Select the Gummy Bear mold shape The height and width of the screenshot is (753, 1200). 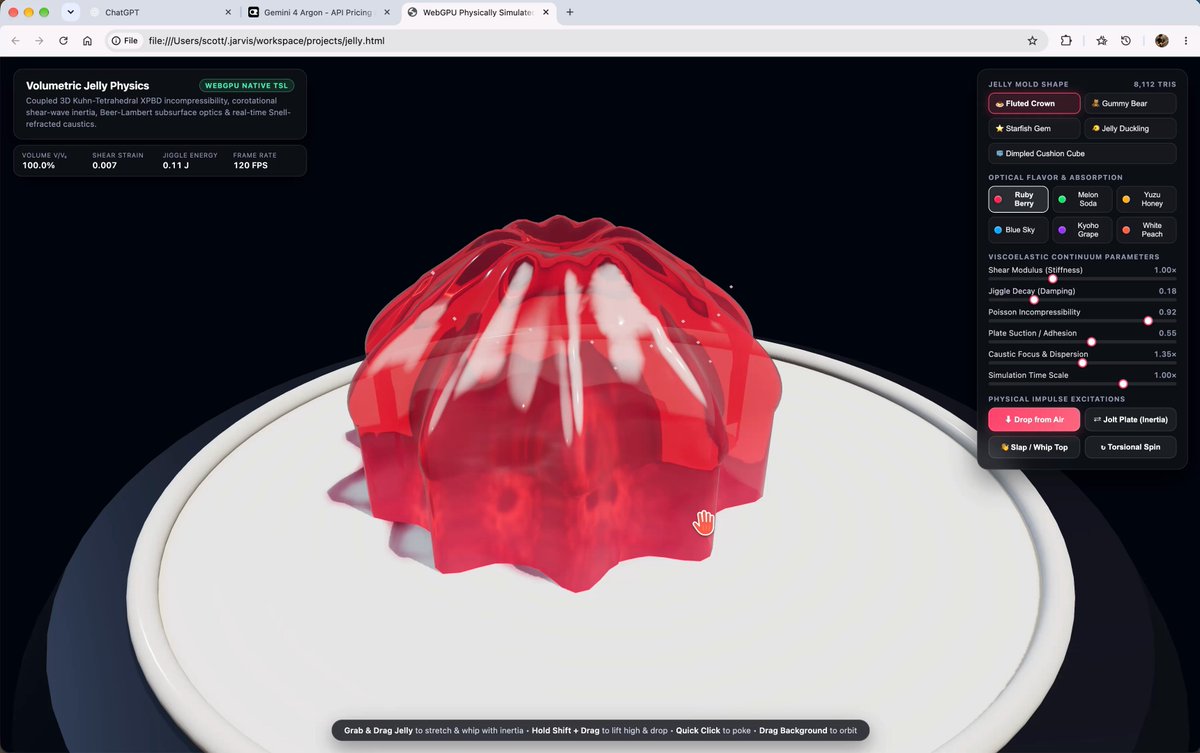click(1130, 103)
